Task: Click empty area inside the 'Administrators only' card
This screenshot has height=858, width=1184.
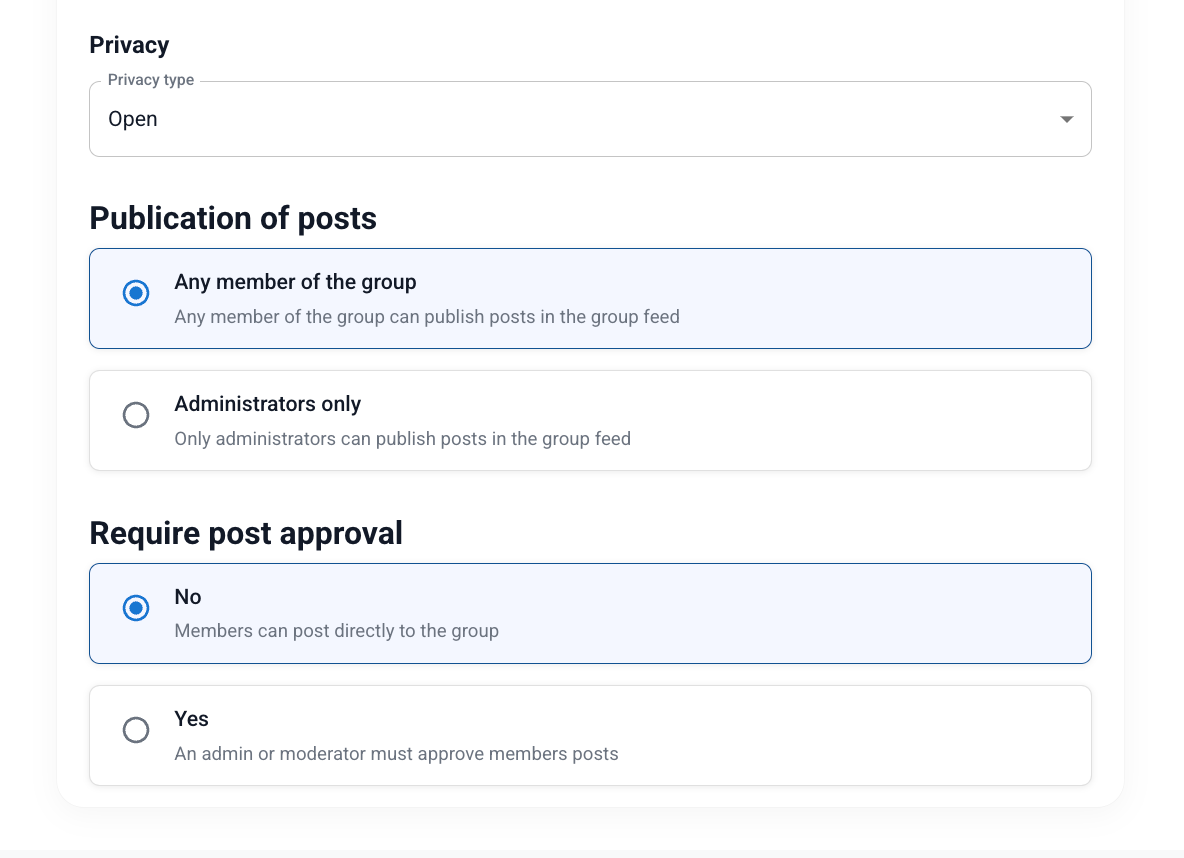Action: (850, 420)
